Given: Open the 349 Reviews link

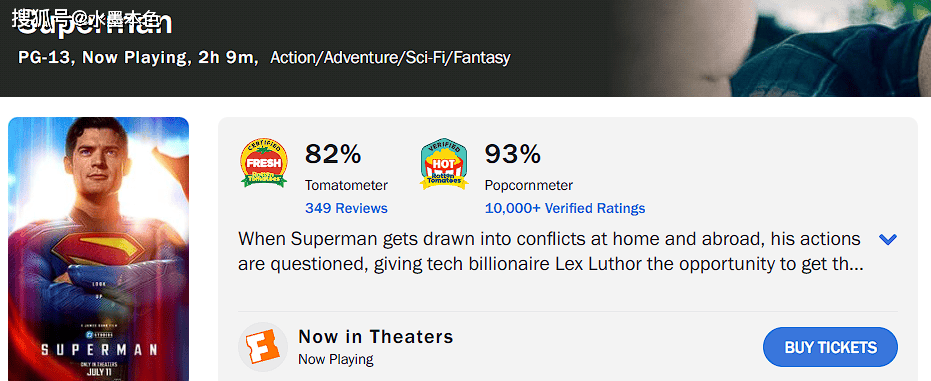Looking at the screenshot, I should [346, 208].
